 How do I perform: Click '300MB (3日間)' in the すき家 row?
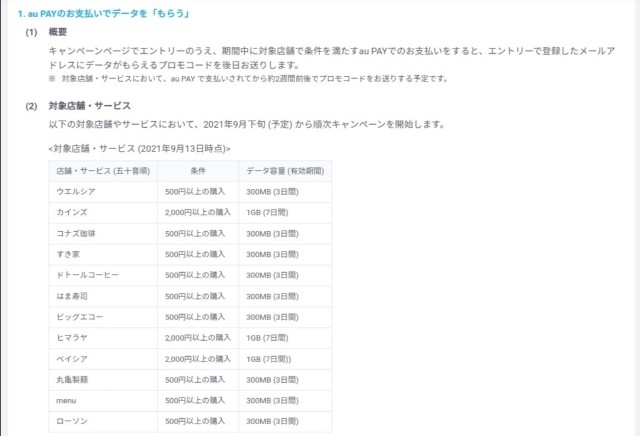[272, 254]
